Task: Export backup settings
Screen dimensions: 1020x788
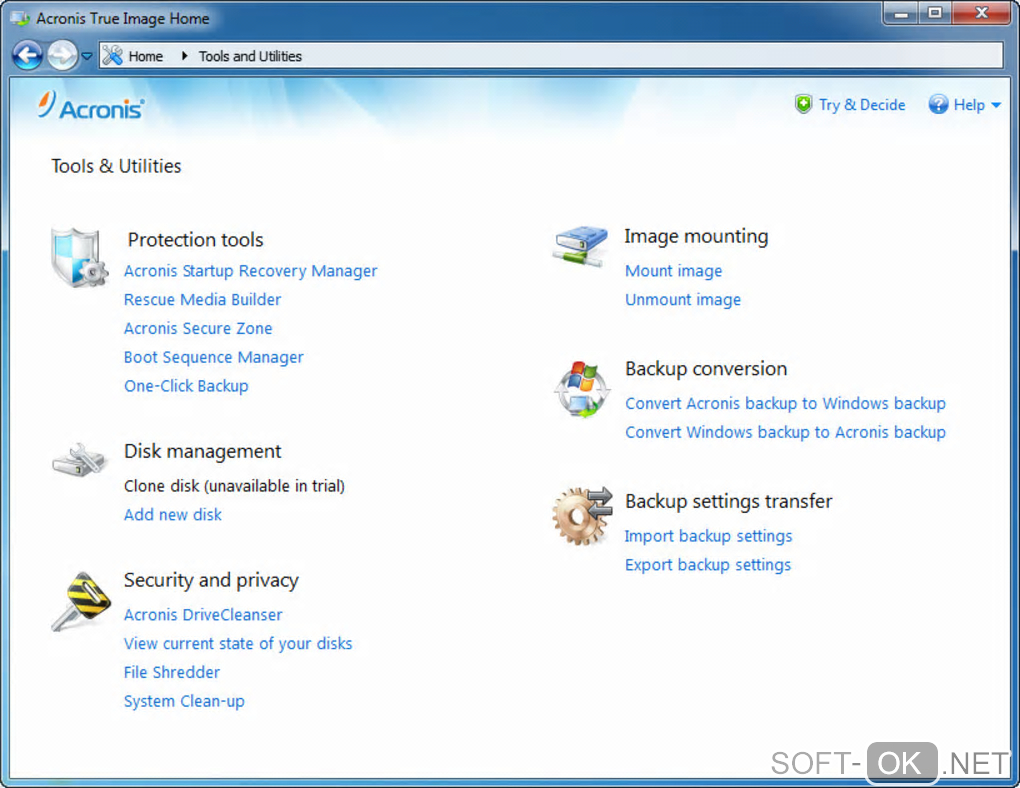Action: 708,565
